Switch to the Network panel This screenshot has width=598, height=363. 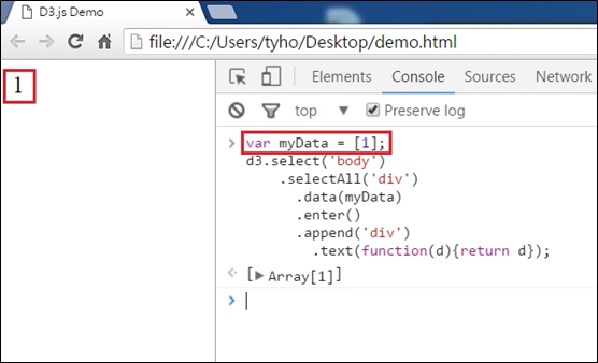564,77
